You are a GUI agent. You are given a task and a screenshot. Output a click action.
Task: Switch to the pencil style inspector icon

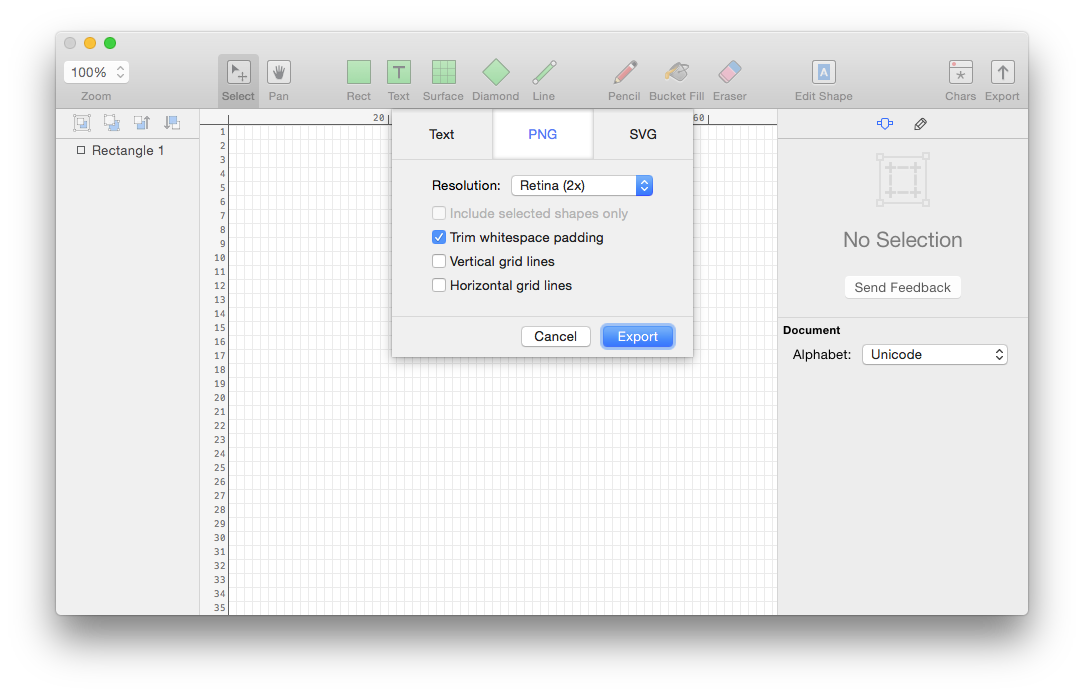[x=920, y=124]
